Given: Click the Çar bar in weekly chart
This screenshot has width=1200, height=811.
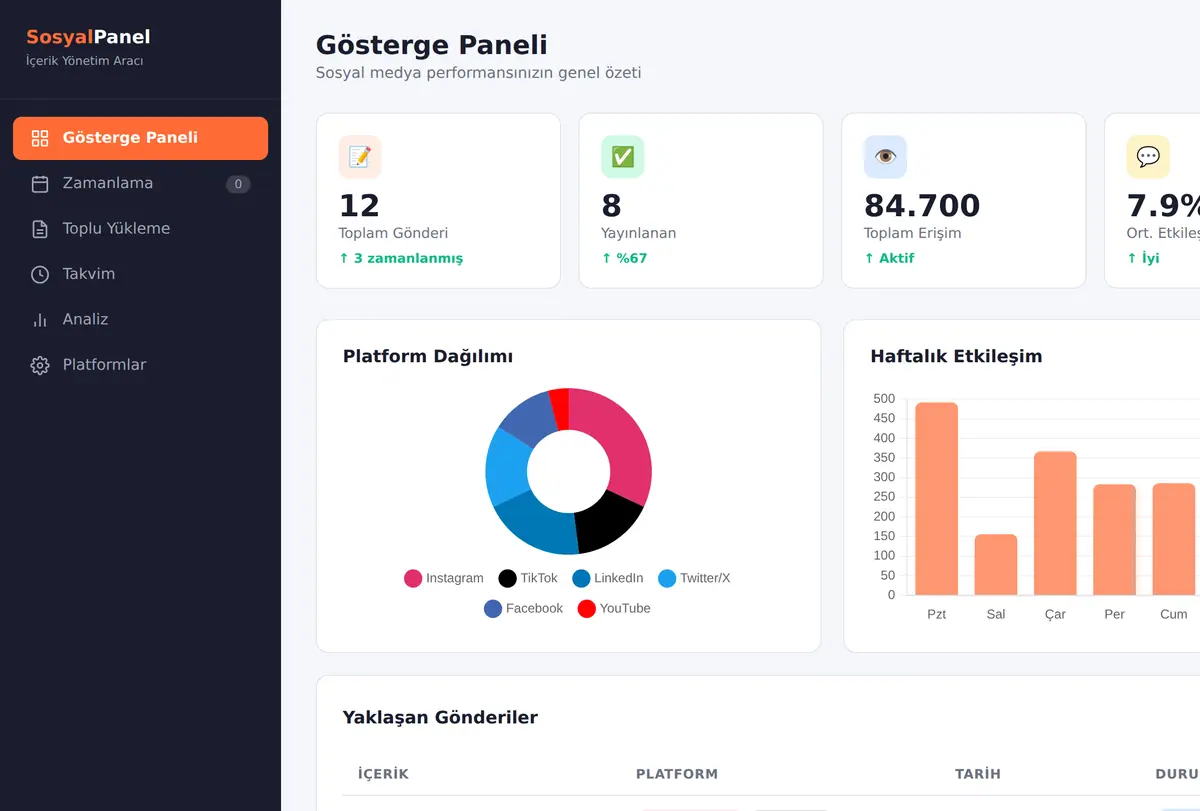Looking at the screenshot, I should coord(1055,523).
